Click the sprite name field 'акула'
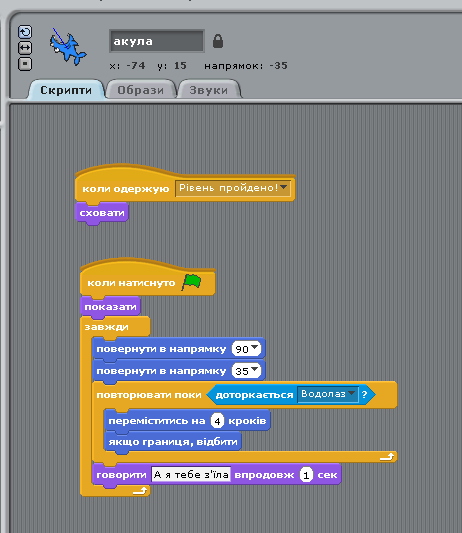The height and width of the screenshot is (533, 462). [157, 41]
